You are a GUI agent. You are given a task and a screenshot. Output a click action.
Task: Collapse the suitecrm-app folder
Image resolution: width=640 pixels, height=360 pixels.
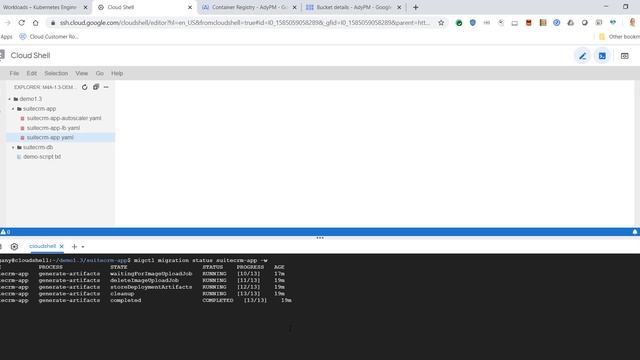click(13, 109)
